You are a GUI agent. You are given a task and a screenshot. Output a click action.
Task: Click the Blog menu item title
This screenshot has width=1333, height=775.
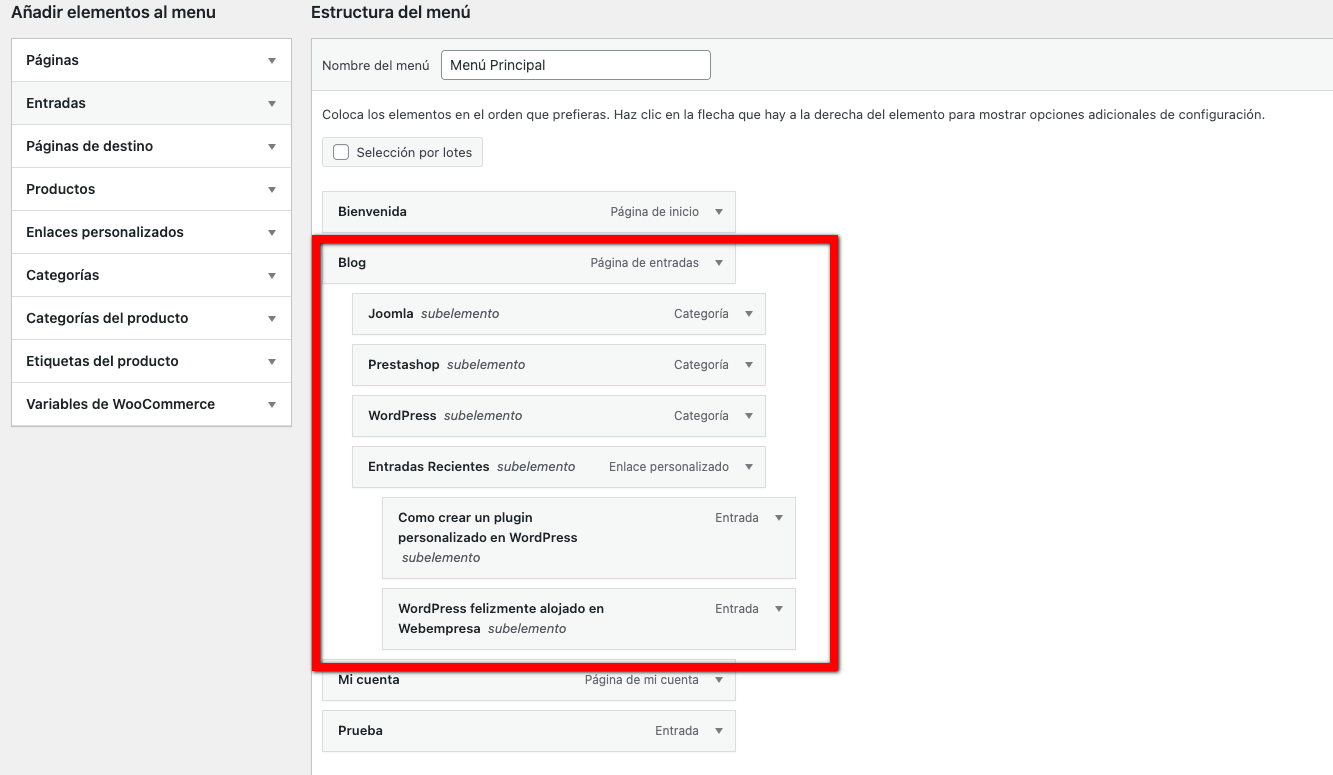tap(352, 263)
